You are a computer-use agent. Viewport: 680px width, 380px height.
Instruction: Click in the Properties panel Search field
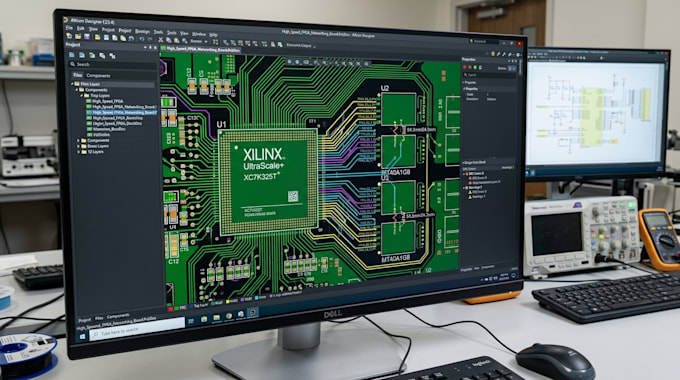pyautogui.click(x=490, y=75)
